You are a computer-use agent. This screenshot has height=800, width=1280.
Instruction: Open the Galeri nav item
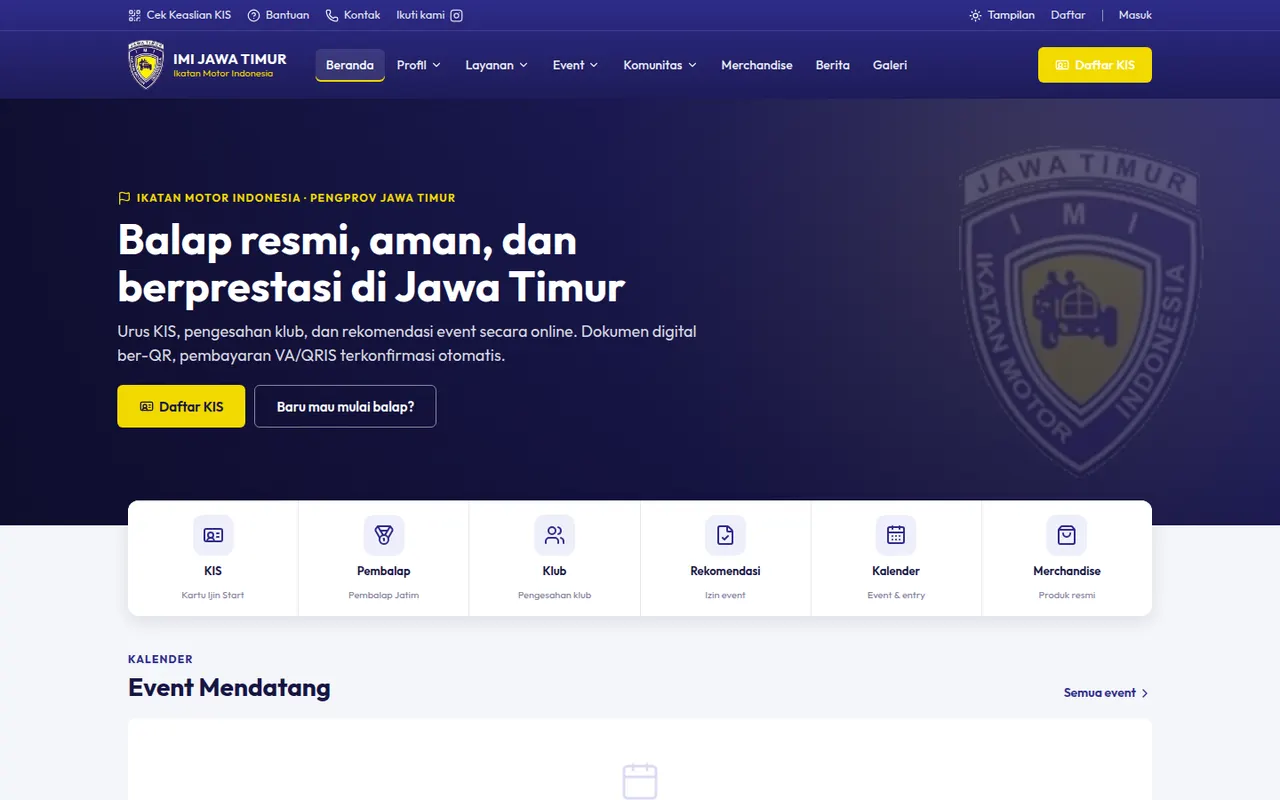890,65
